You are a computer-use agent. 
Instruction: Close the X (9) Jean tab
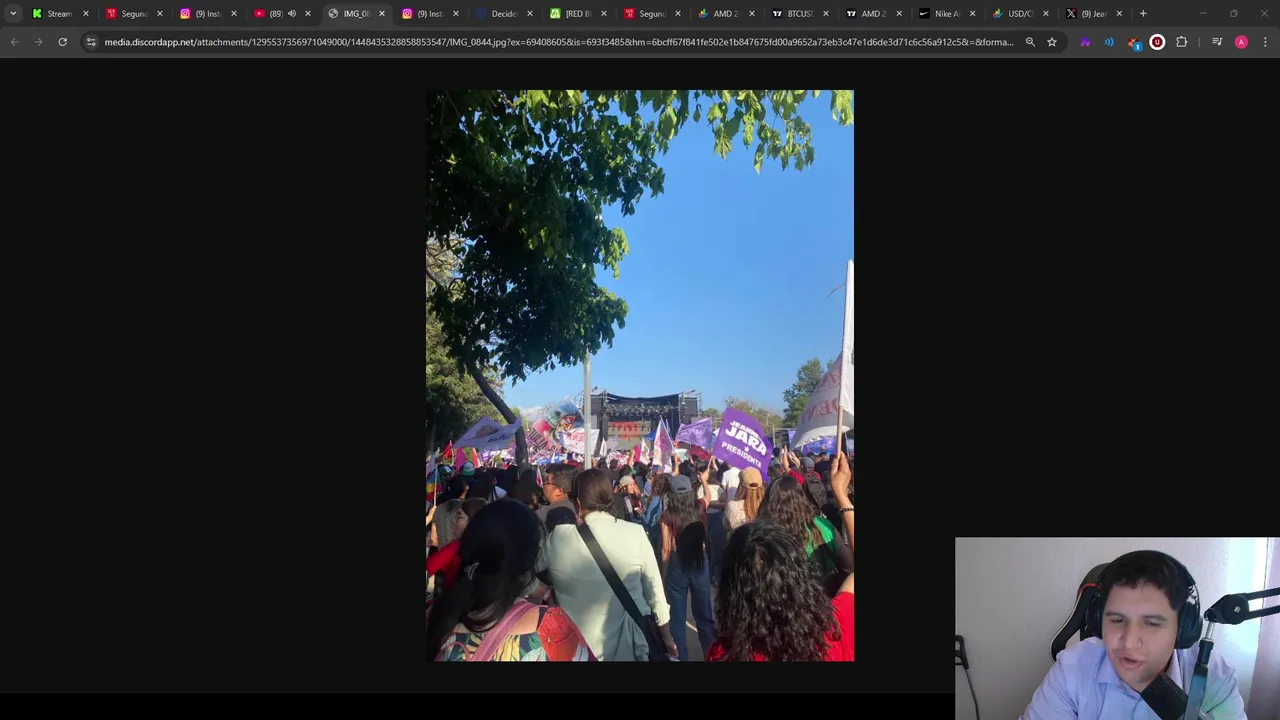coord(1119,13)
